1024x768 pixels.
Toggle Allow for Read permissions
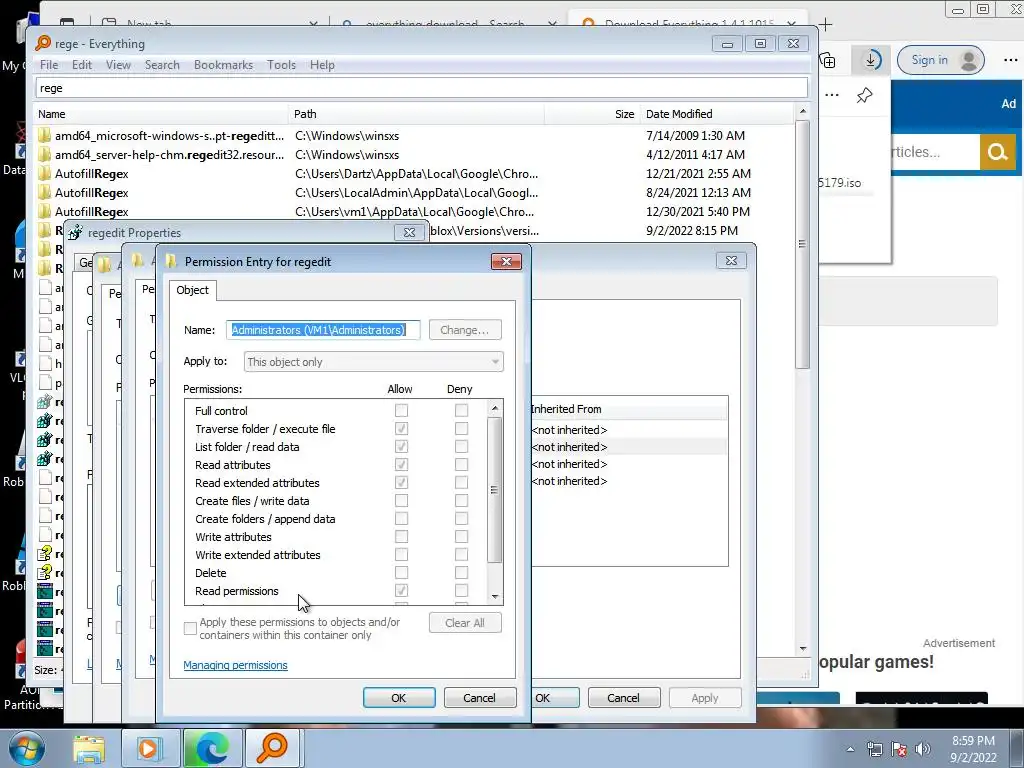coord(401,590)
